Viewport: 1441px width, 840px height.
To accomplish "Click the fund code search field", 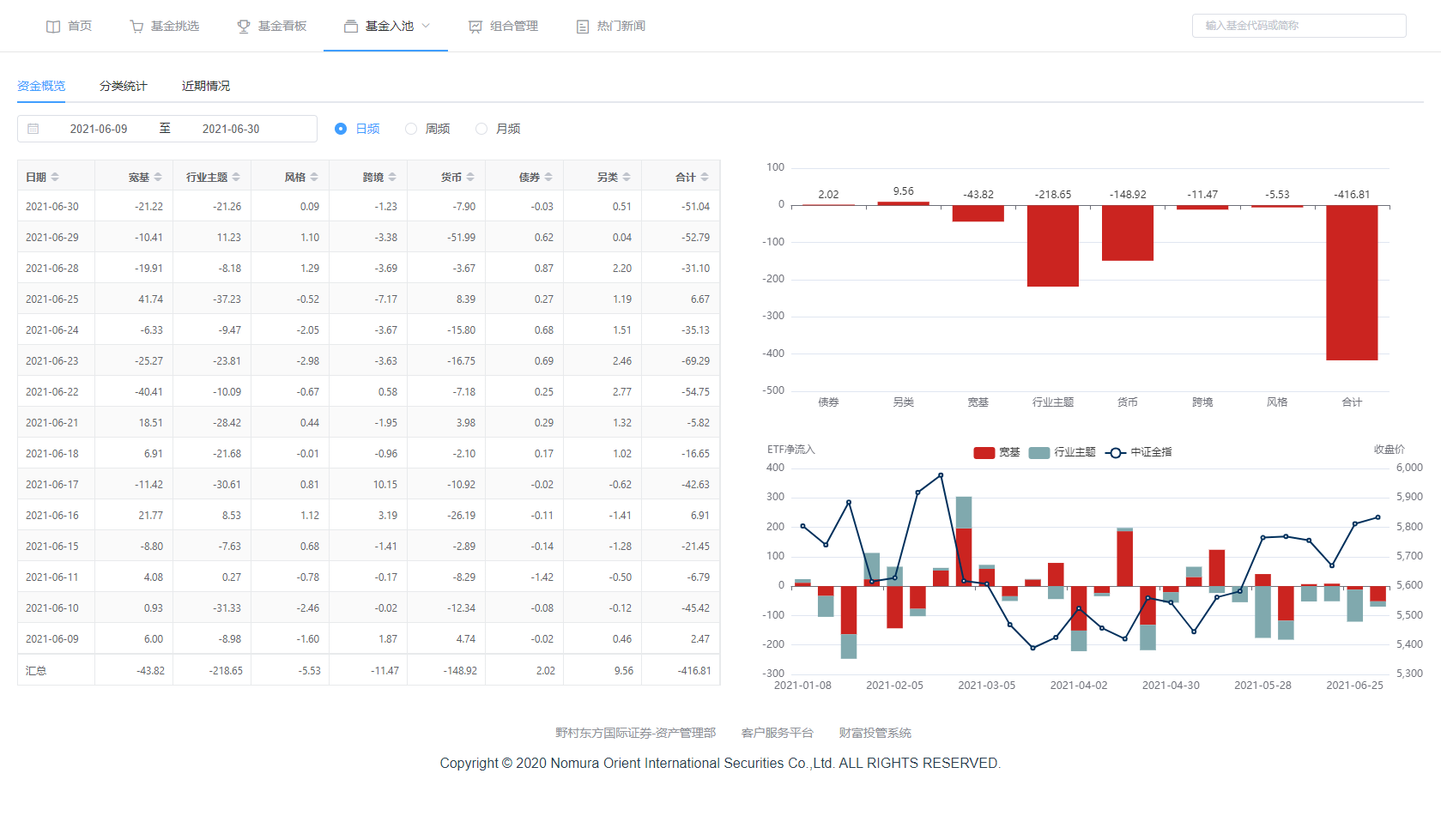I will pos(1299,26).
